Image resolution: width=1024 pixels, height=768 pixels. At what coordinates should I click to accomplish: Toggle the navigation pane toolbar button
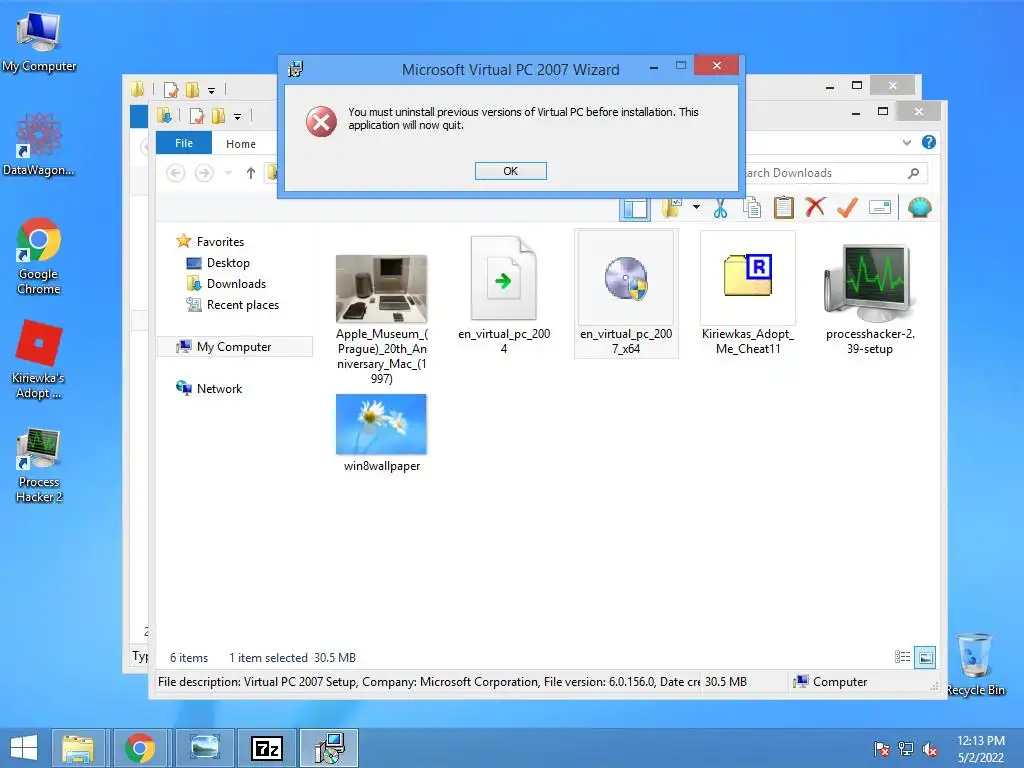coord(635,208)
